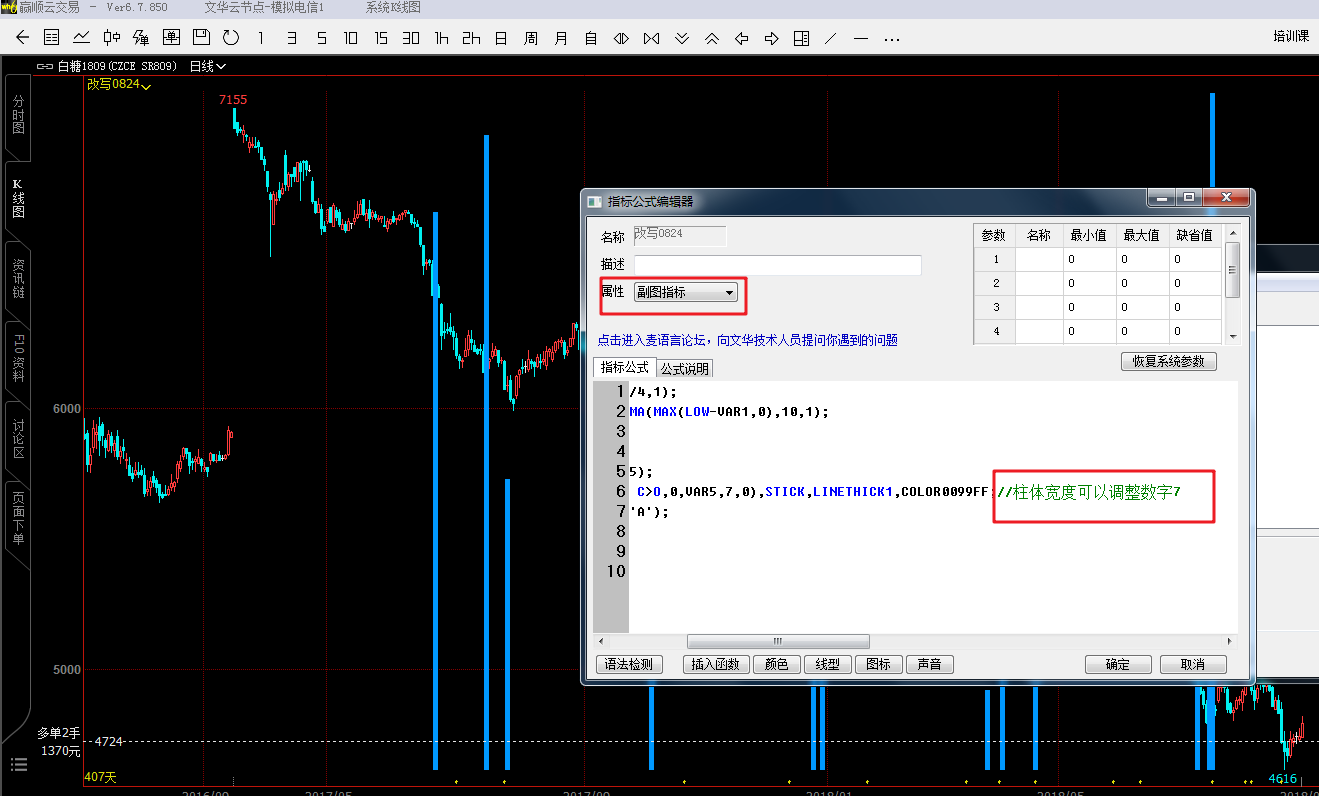The image size is (1319, 796).
Task: Click the save (floppy disk) toolbar icon
Action: tap(201, 38)
